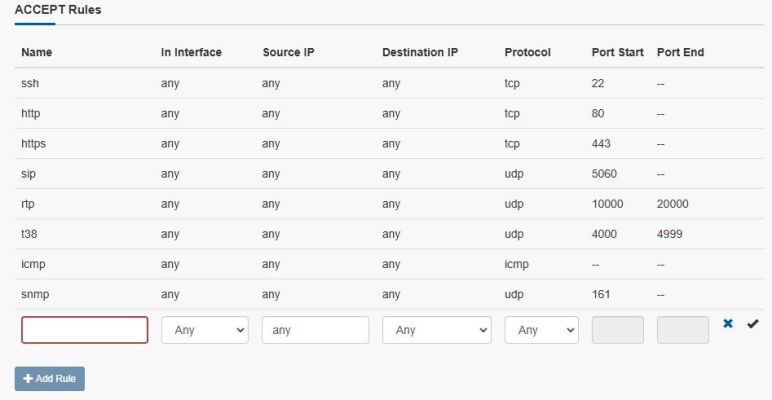
Task: Confirm new rule with checkmark icon
Action: point(752,324)
